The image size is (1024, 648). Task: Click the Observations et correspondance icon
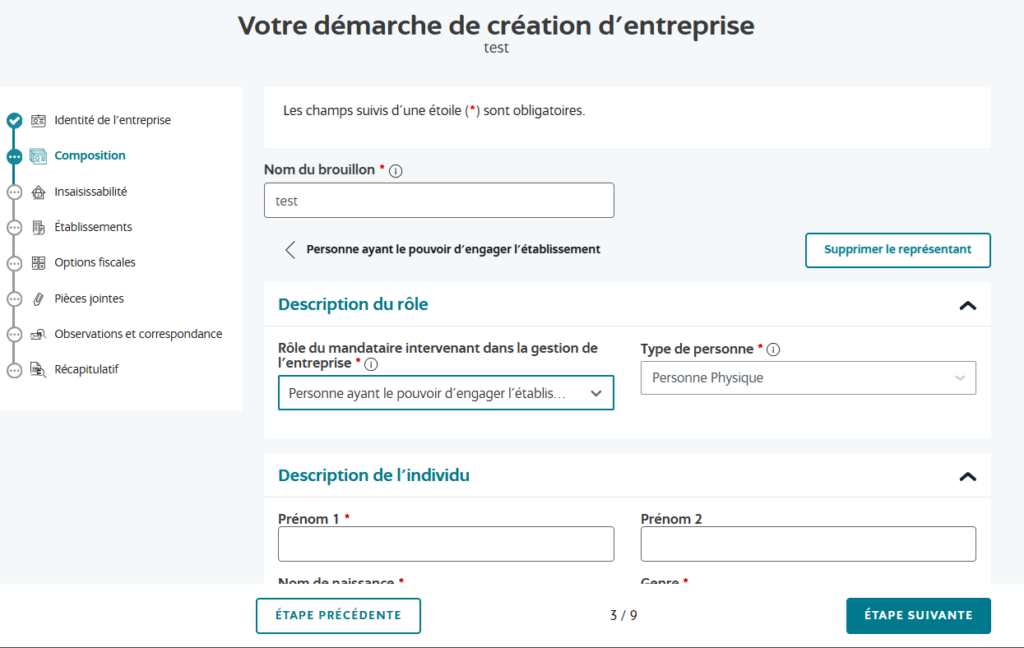coord(39,334)
